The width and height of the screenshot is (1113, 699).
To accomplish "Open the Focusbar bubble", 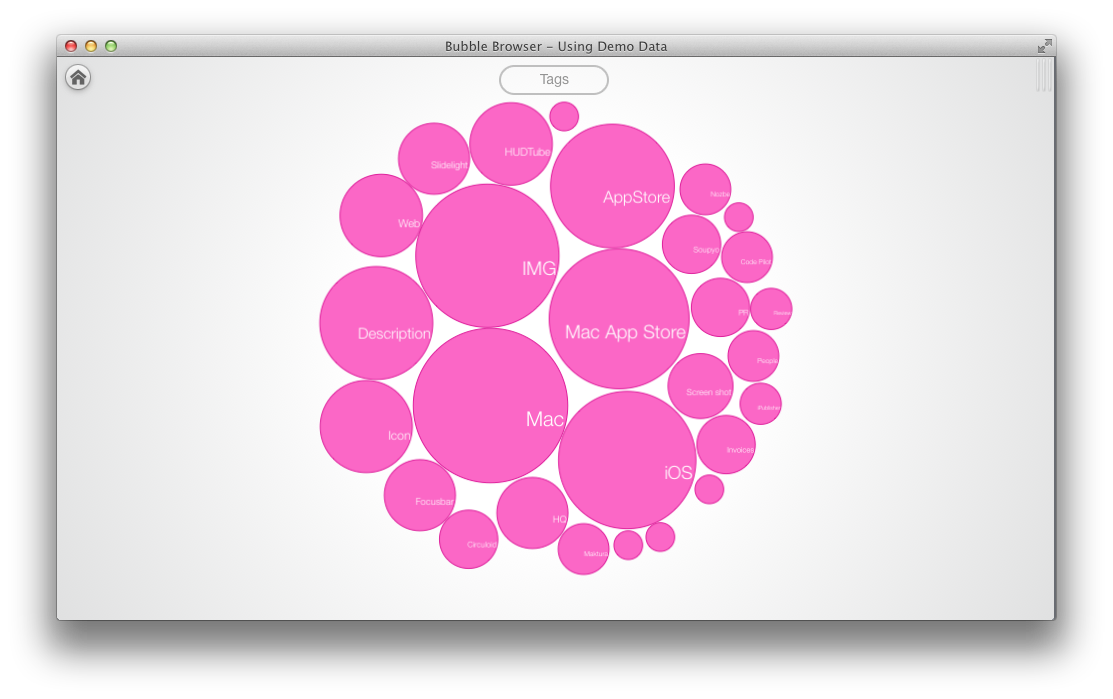I will click(x=420, y=495).
